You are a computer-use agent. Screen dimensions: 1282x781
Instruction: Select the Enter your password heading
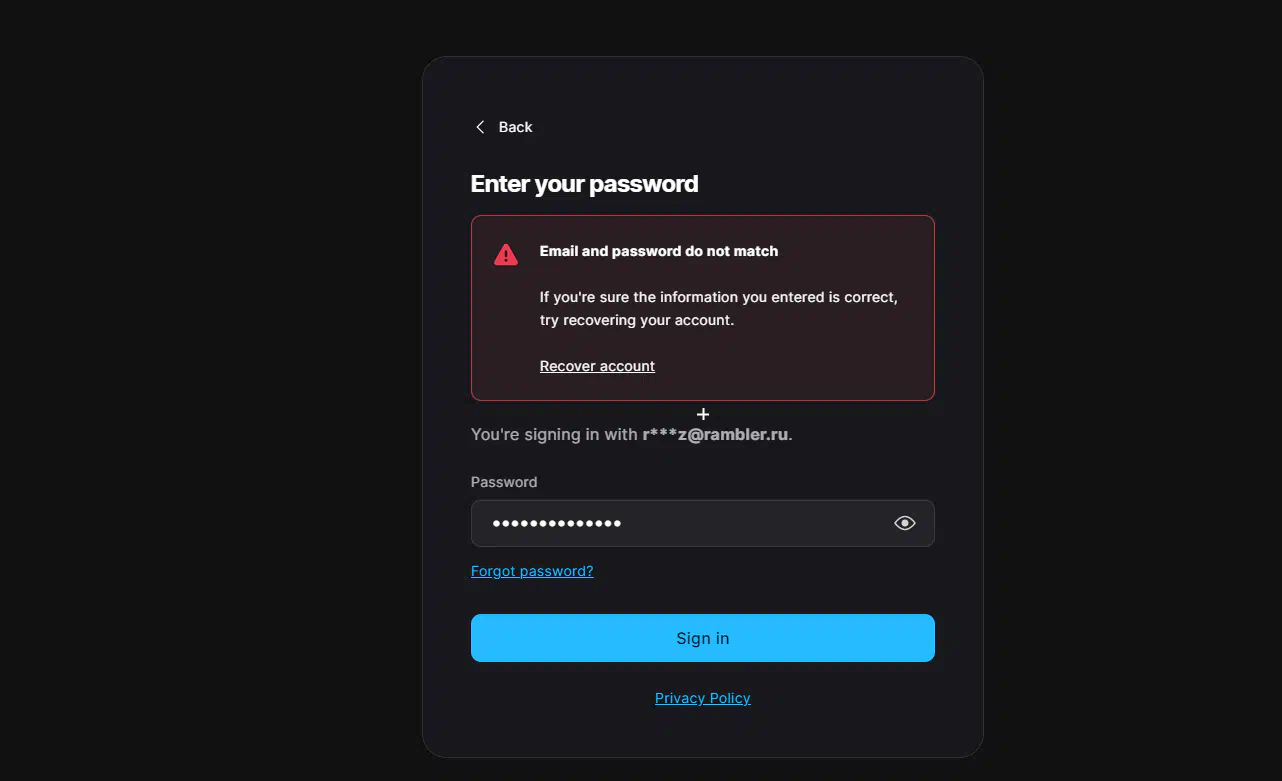(584, 184)
